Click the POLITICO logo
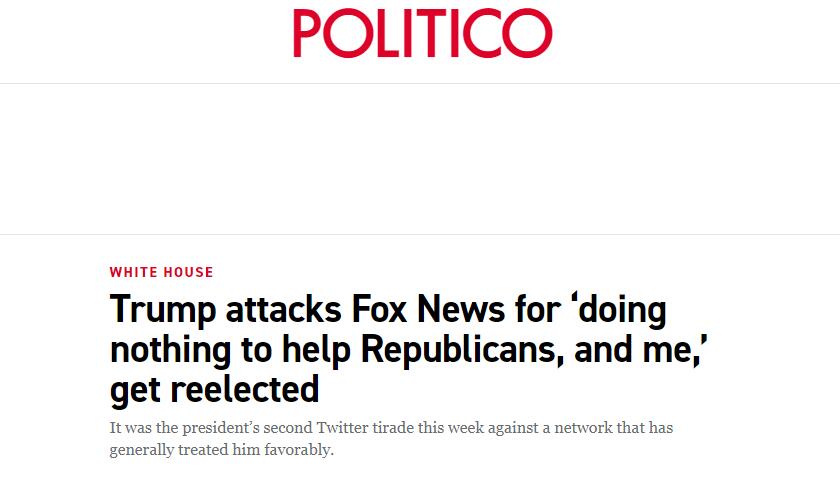This screenshot has height=486, width=840. click(x=421, y=33)
